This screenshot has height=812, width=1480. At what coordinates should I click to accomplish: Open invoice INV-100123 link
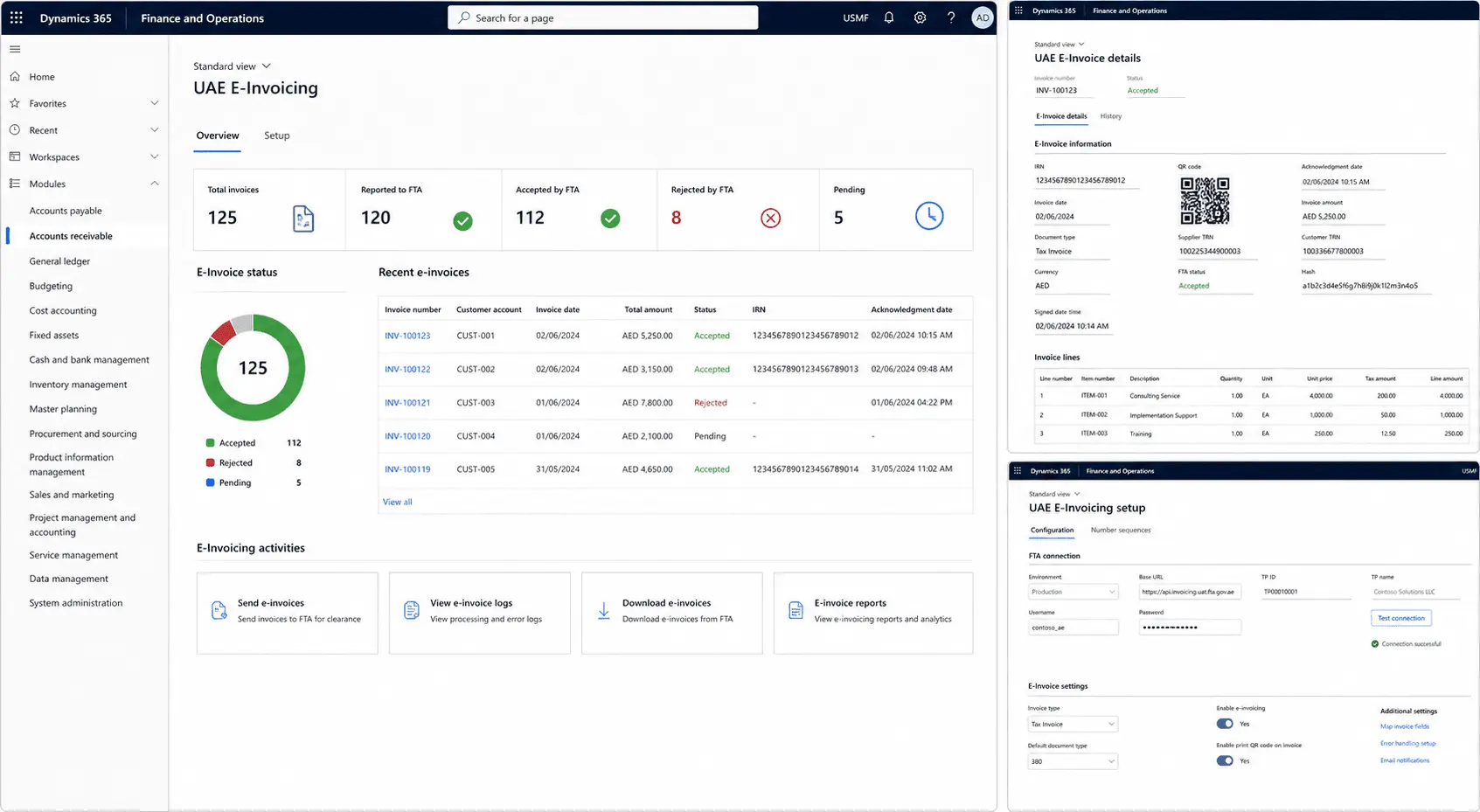click(x=407, y=336)
